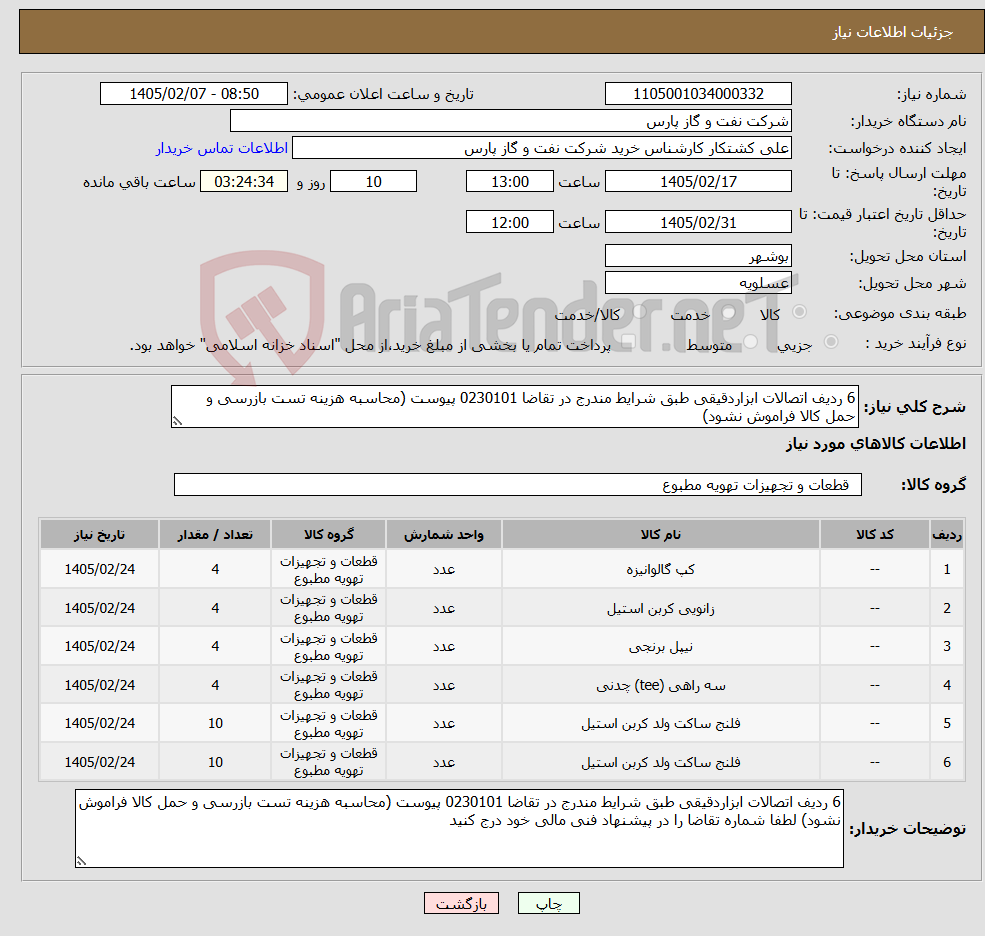Select the جزیی purchase type radio
Image resolution: width=985 pixels, height=936 pixels.
[830, 342]
